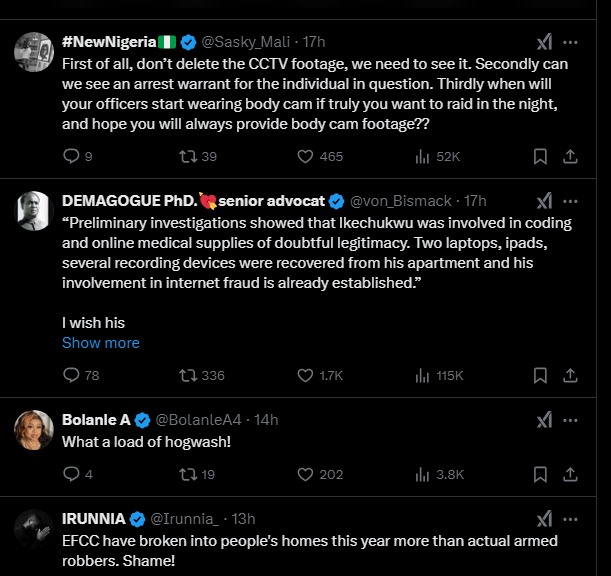Share the #NewNigeria tweet
Viewport: 611px width, 576px height.
tap(570, 156)
